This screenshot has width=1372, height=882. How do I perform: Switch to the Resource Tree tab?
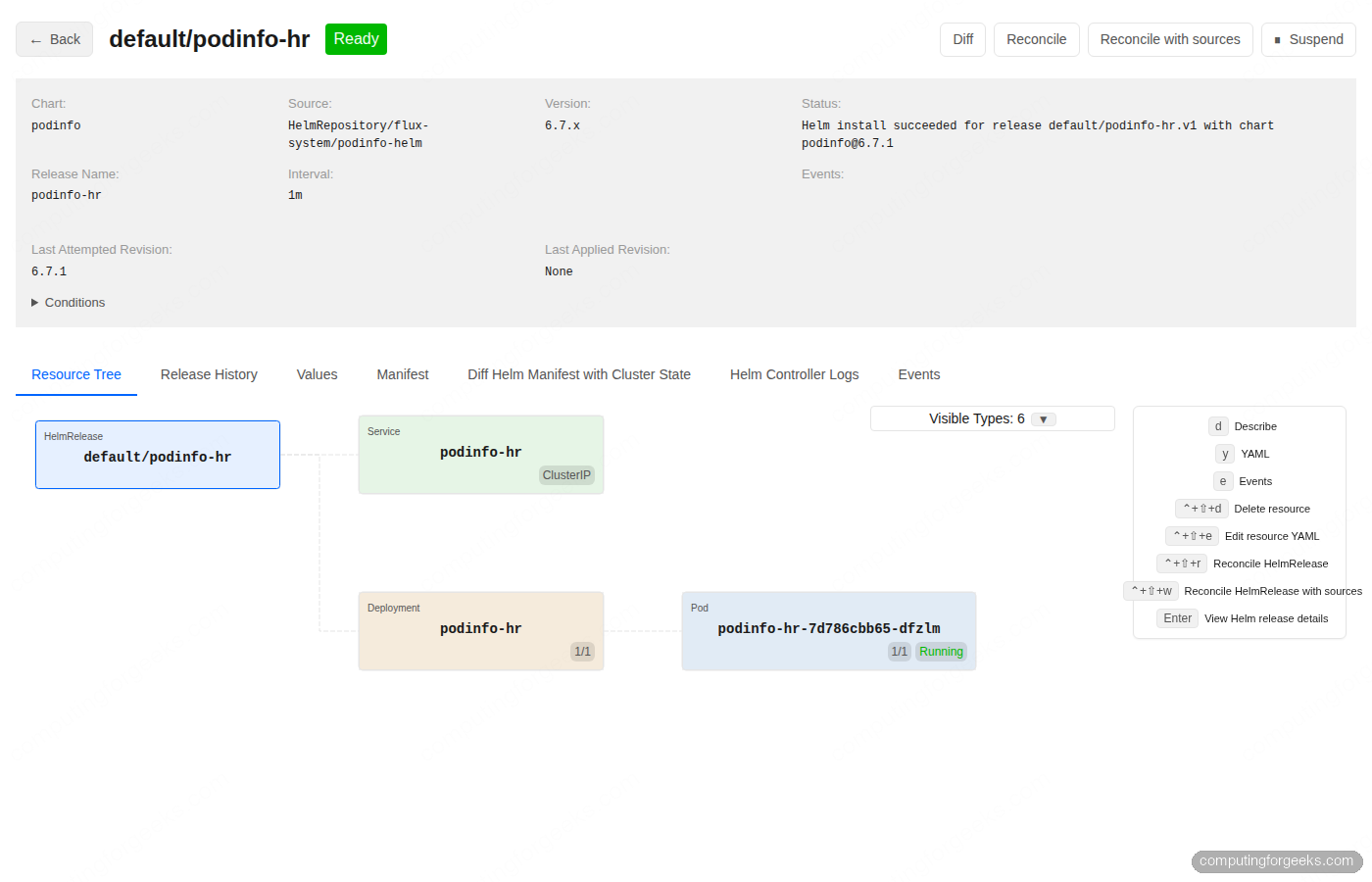coord(76,374)
